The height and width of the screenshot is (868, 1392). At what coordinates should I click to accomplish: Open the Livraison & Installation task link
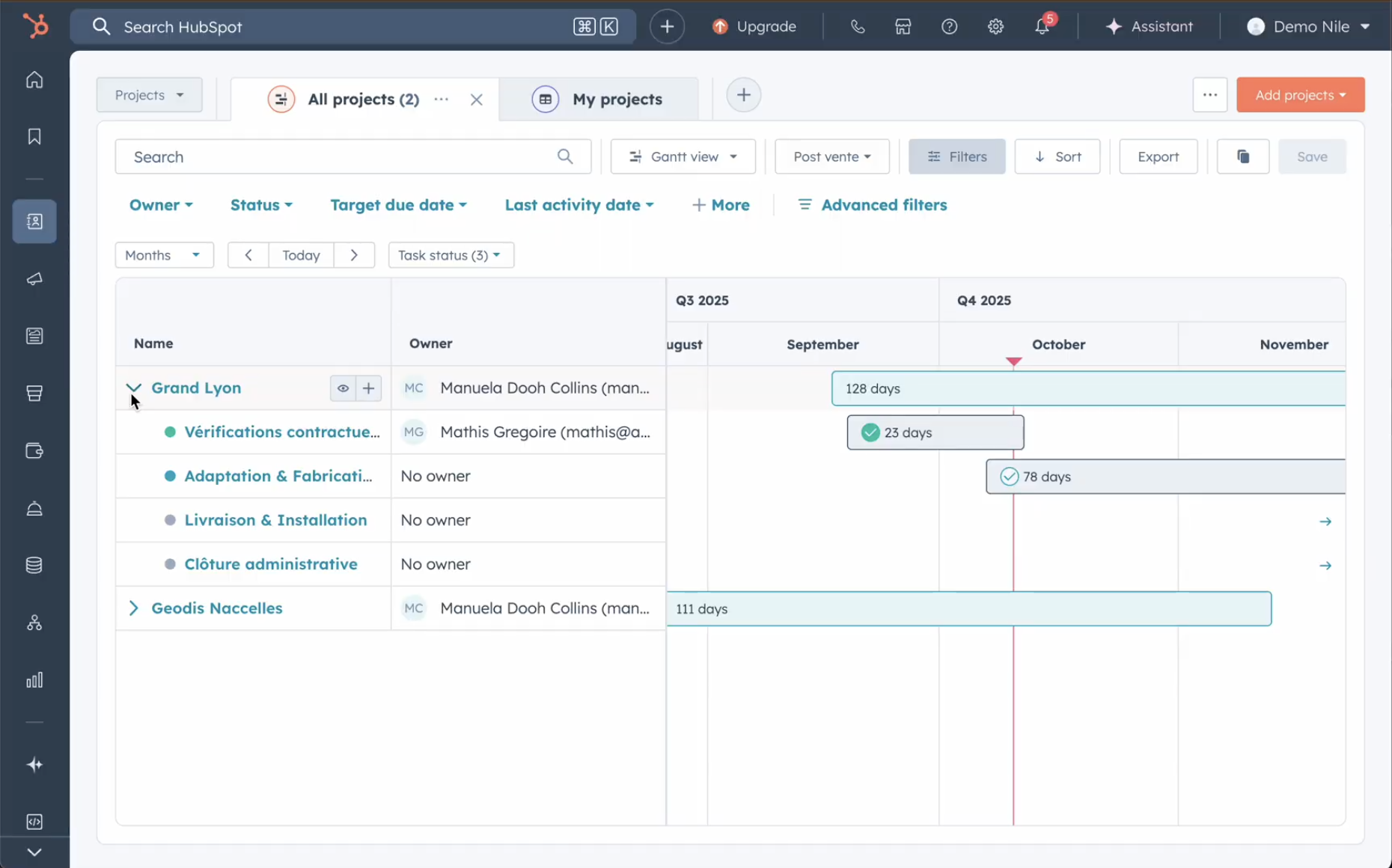275,520
